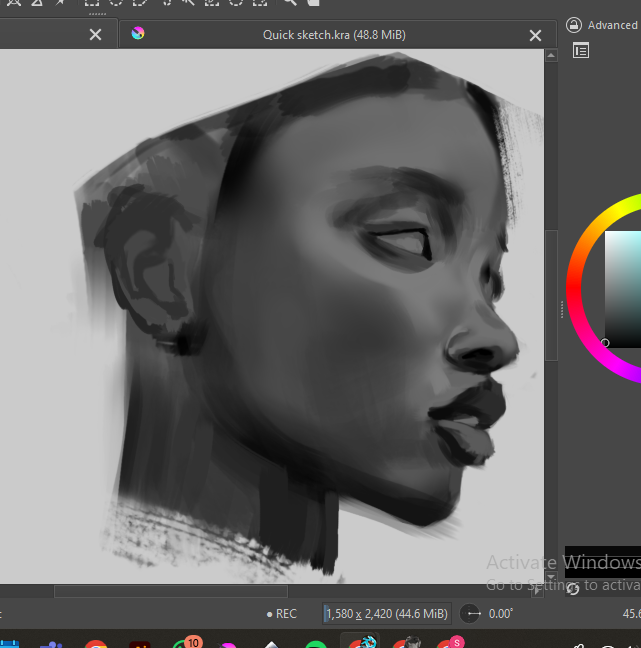The width and height of the screenshot is (641, 648).
Task: Click the horizontal scrollbar right arrow
Action: pos(537,591)
